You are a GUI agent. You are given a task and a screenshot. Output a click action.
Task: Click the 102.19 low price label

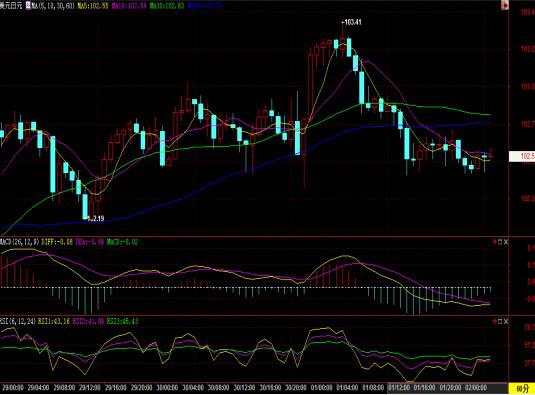tap(95, 219)
